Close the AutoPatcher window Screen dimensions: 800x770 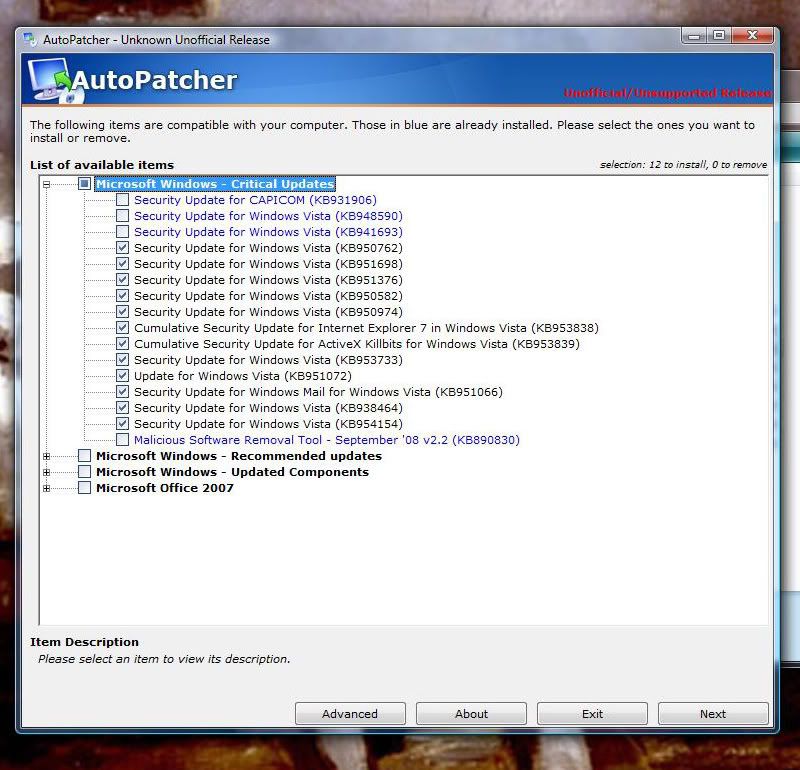(752, 35)
